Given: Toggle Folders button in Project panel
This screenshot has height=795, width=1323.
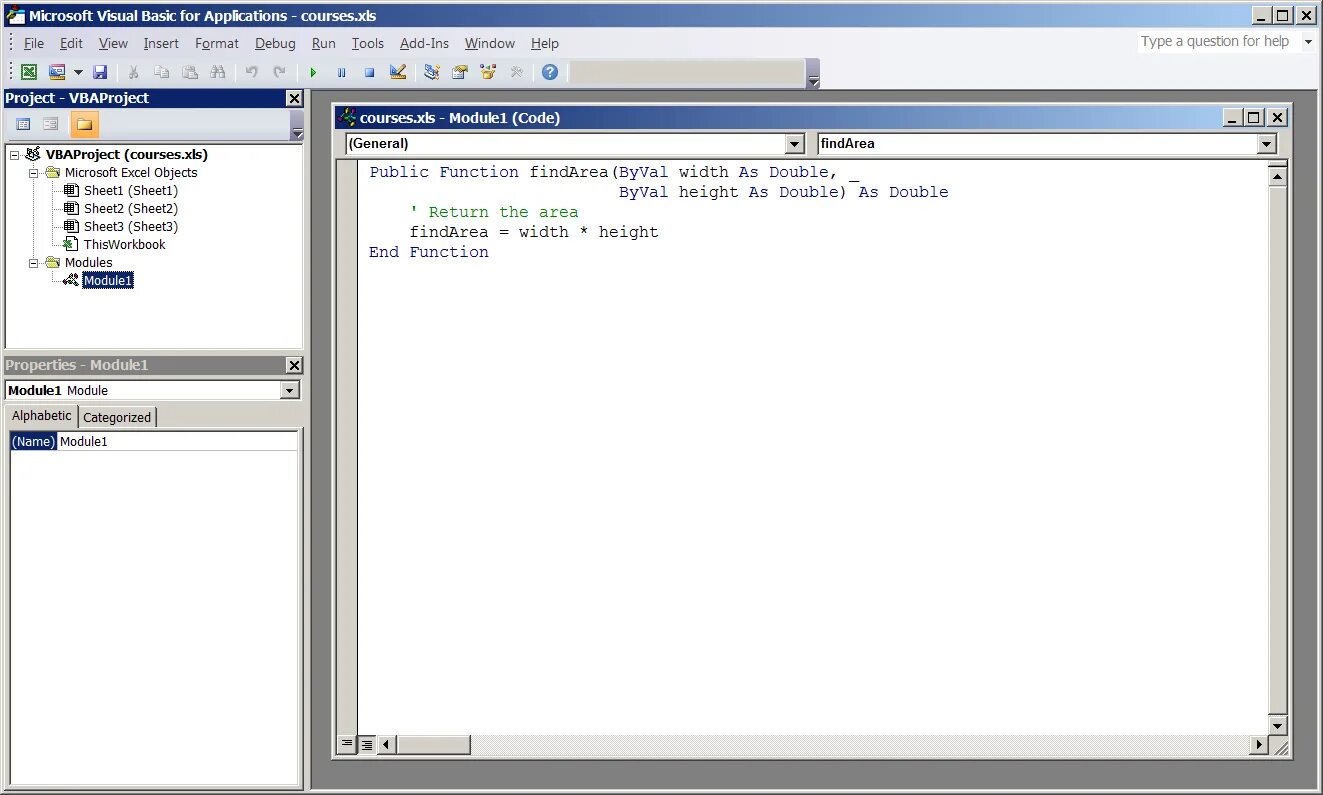Looking at the screenshot, I should pyautogui.click(x=85, y=124).
